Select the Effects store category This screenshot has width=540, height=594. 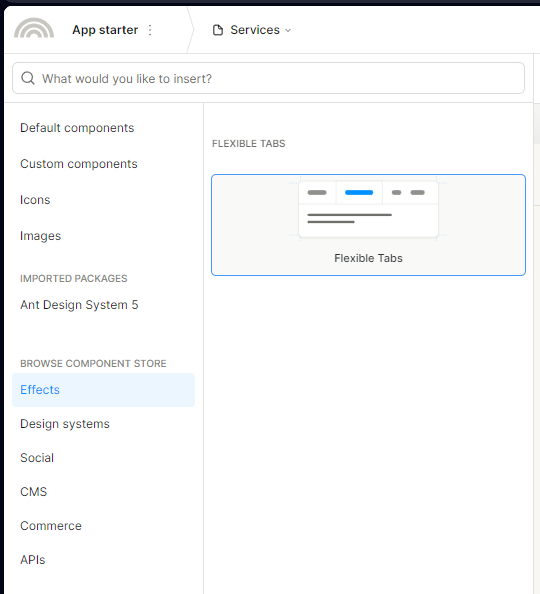click(103, 390)
